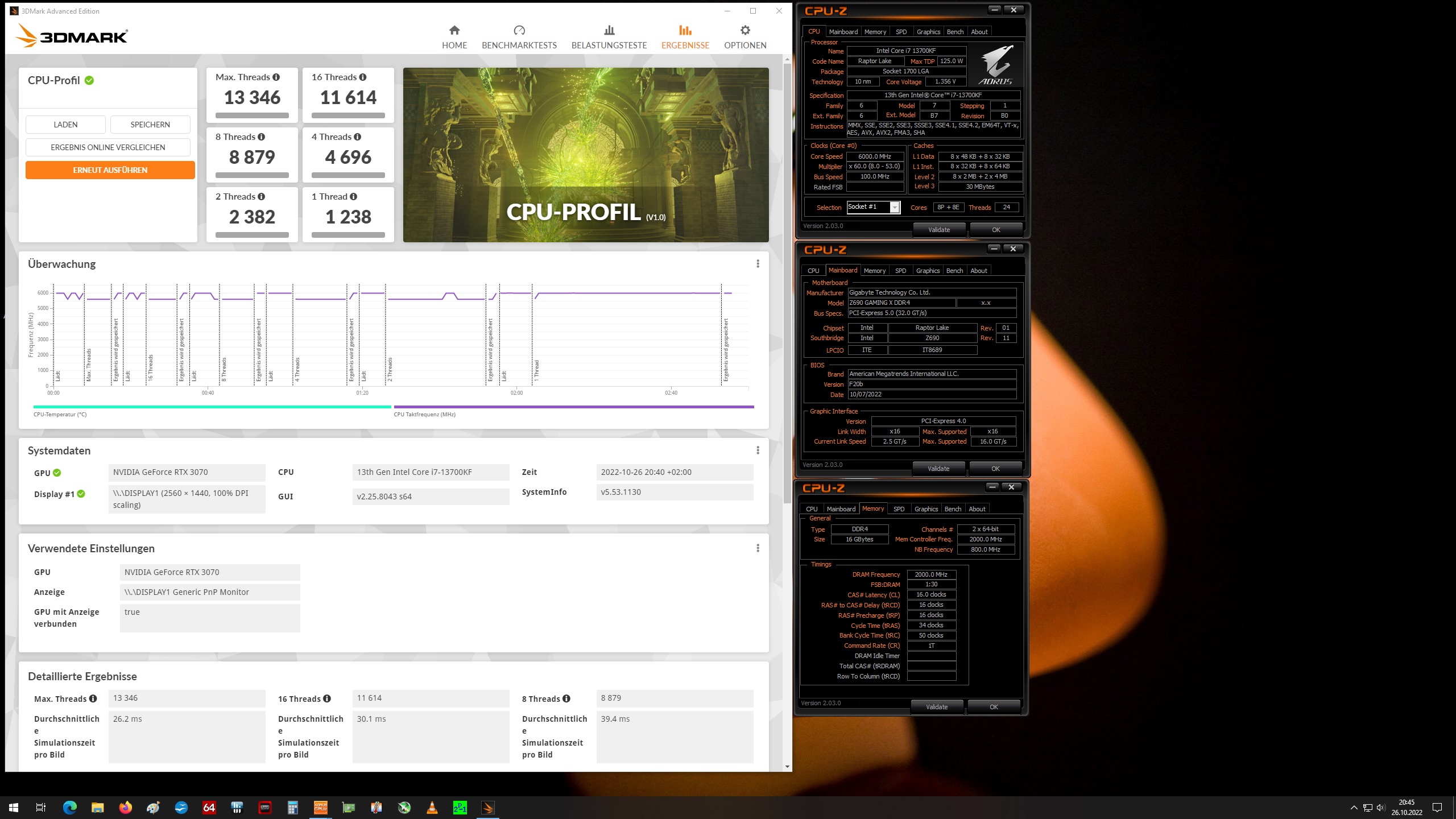
Task: Click the GUI version v2.25.8043 s64
Action: coord(431,497)
